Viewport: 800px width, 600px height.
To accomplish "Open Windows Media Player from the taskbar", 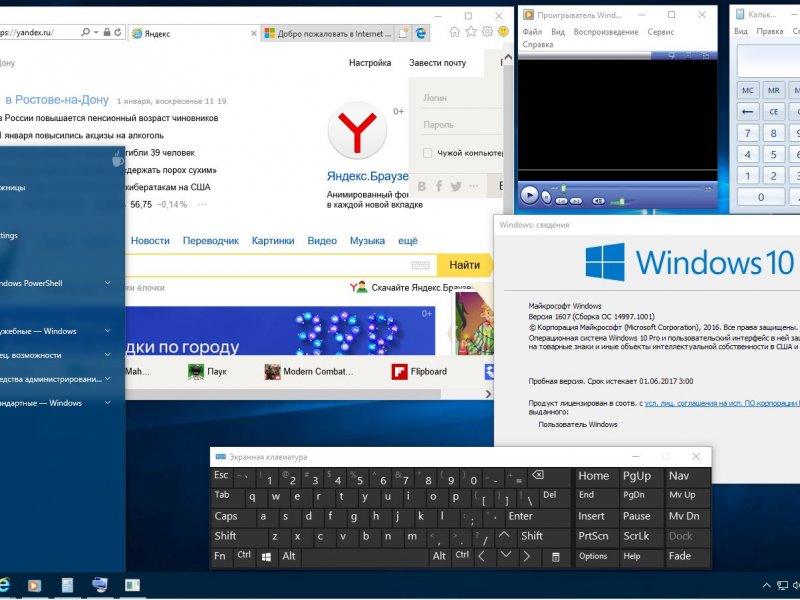I will click(x=34, y=585).
